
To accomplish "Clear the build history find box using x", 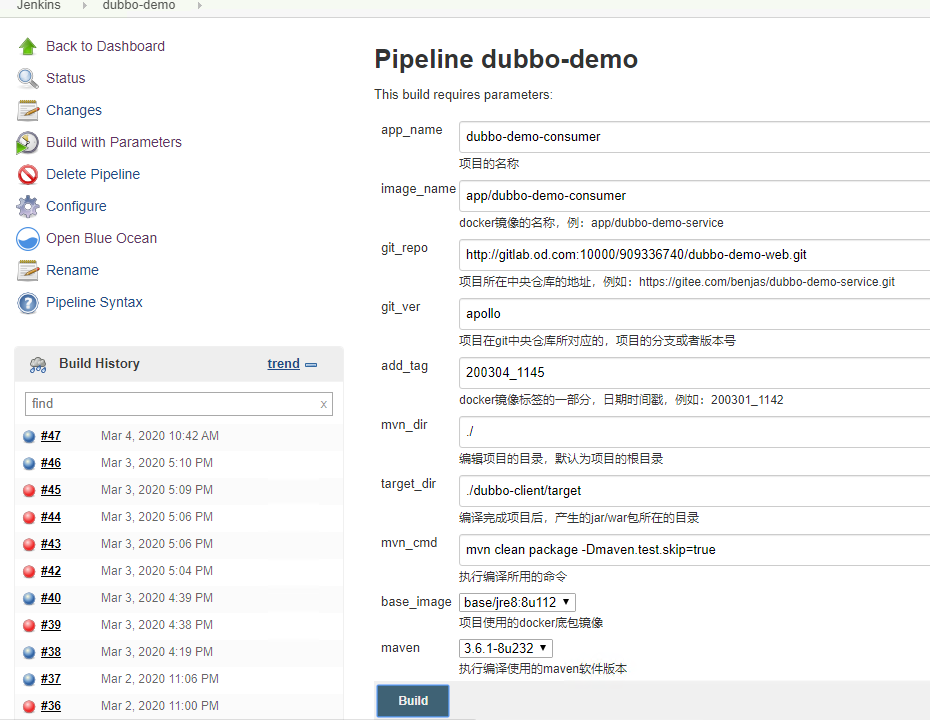I will 323,404.
